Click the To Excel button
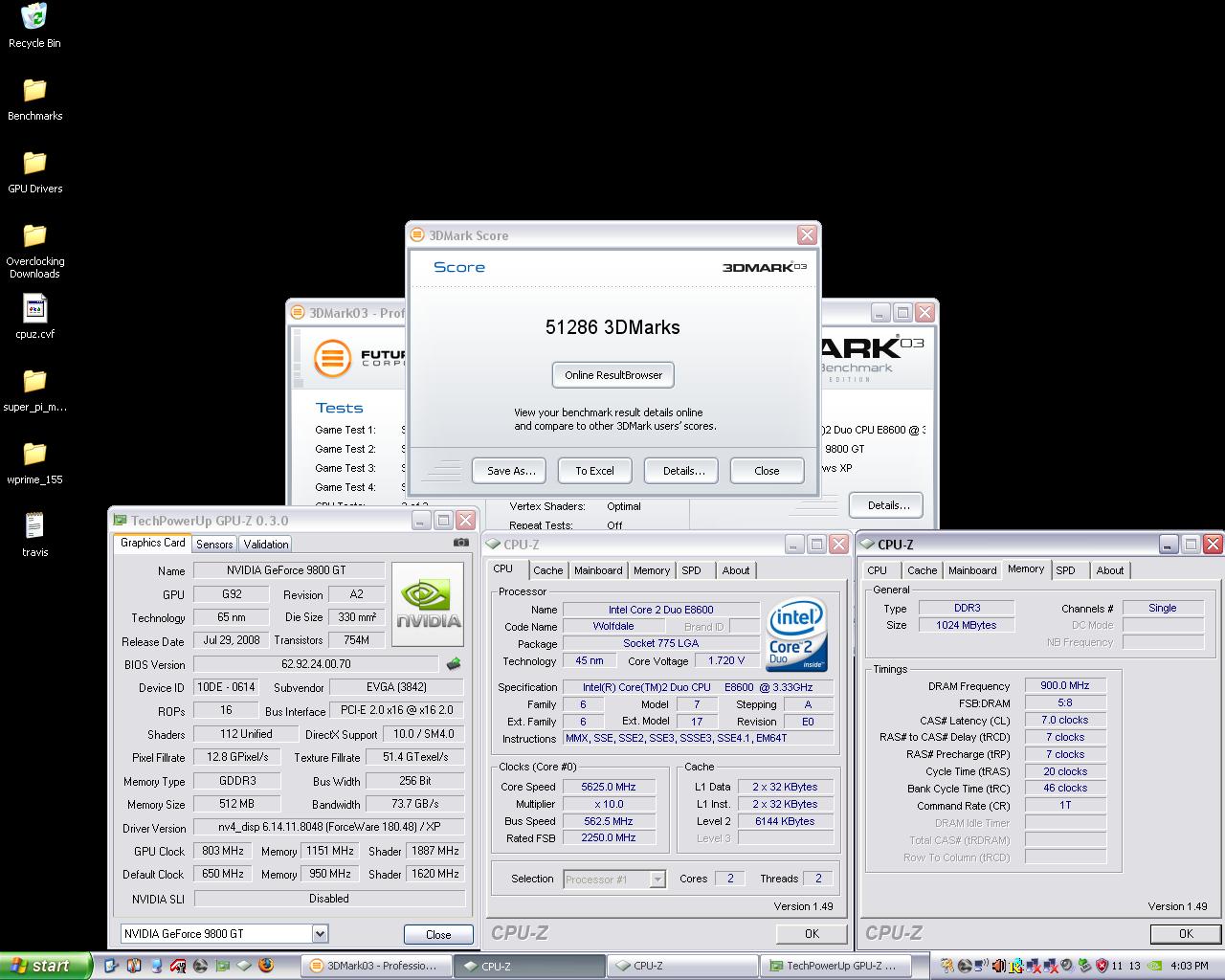 click(x=594, y=471)
